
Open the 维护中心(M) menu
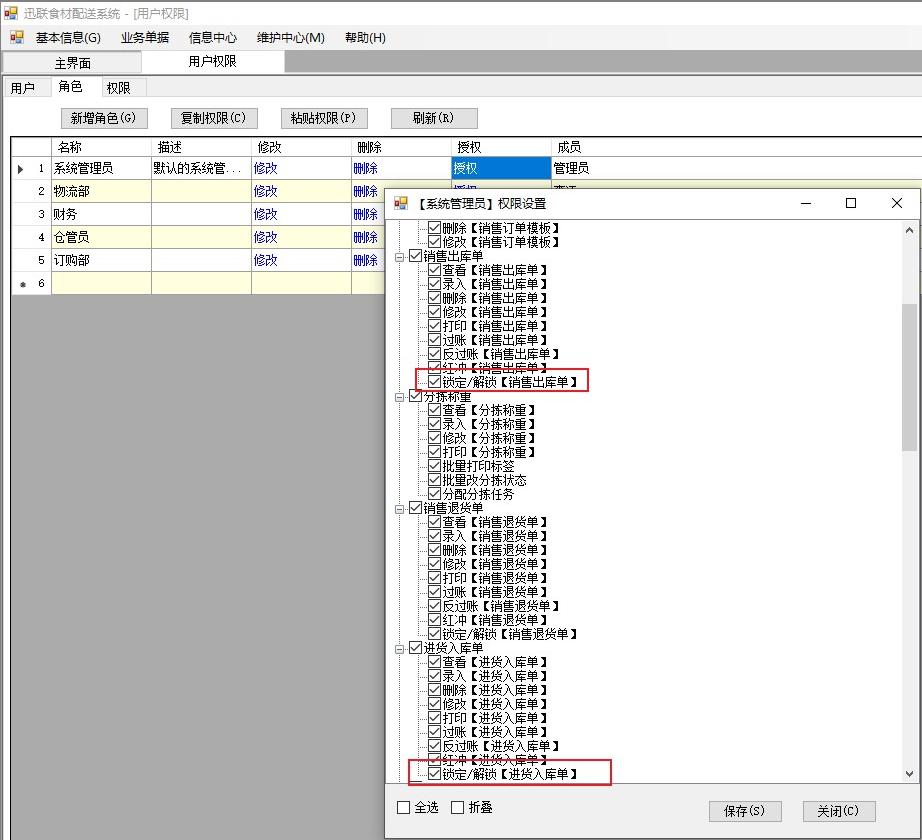point(290,38)
